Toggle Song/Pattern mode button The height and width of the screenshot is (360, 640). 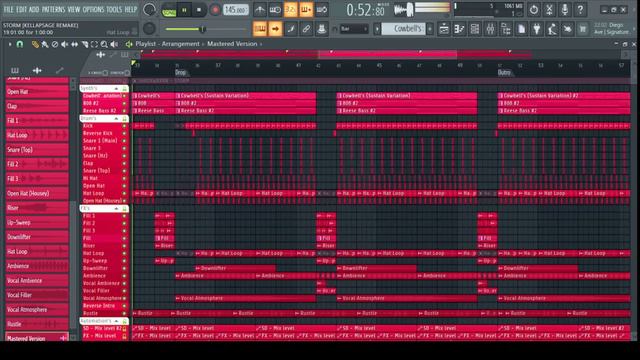coord(169,10)
